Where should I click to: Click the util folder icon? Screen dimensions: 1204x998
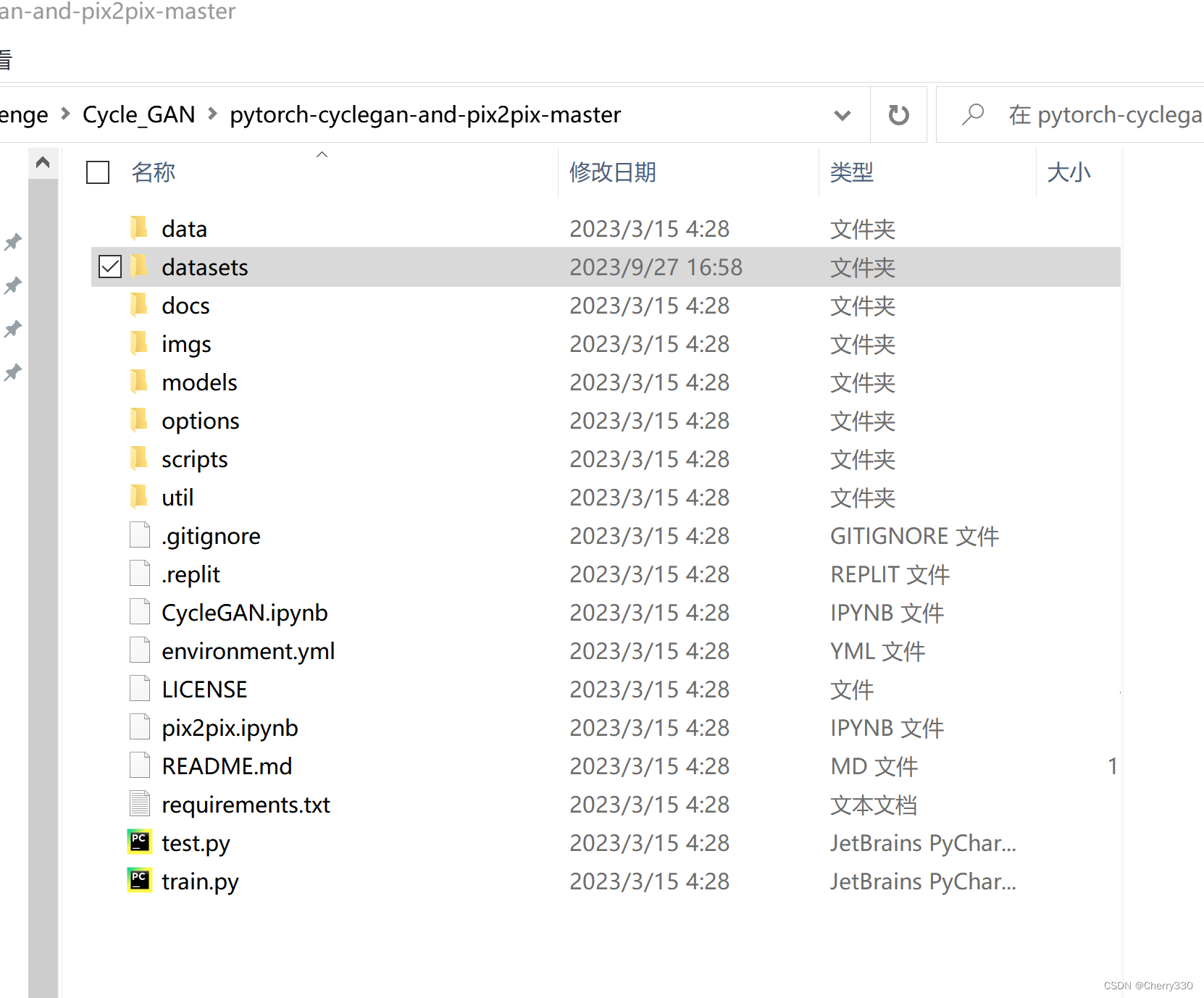coord(139,497)
